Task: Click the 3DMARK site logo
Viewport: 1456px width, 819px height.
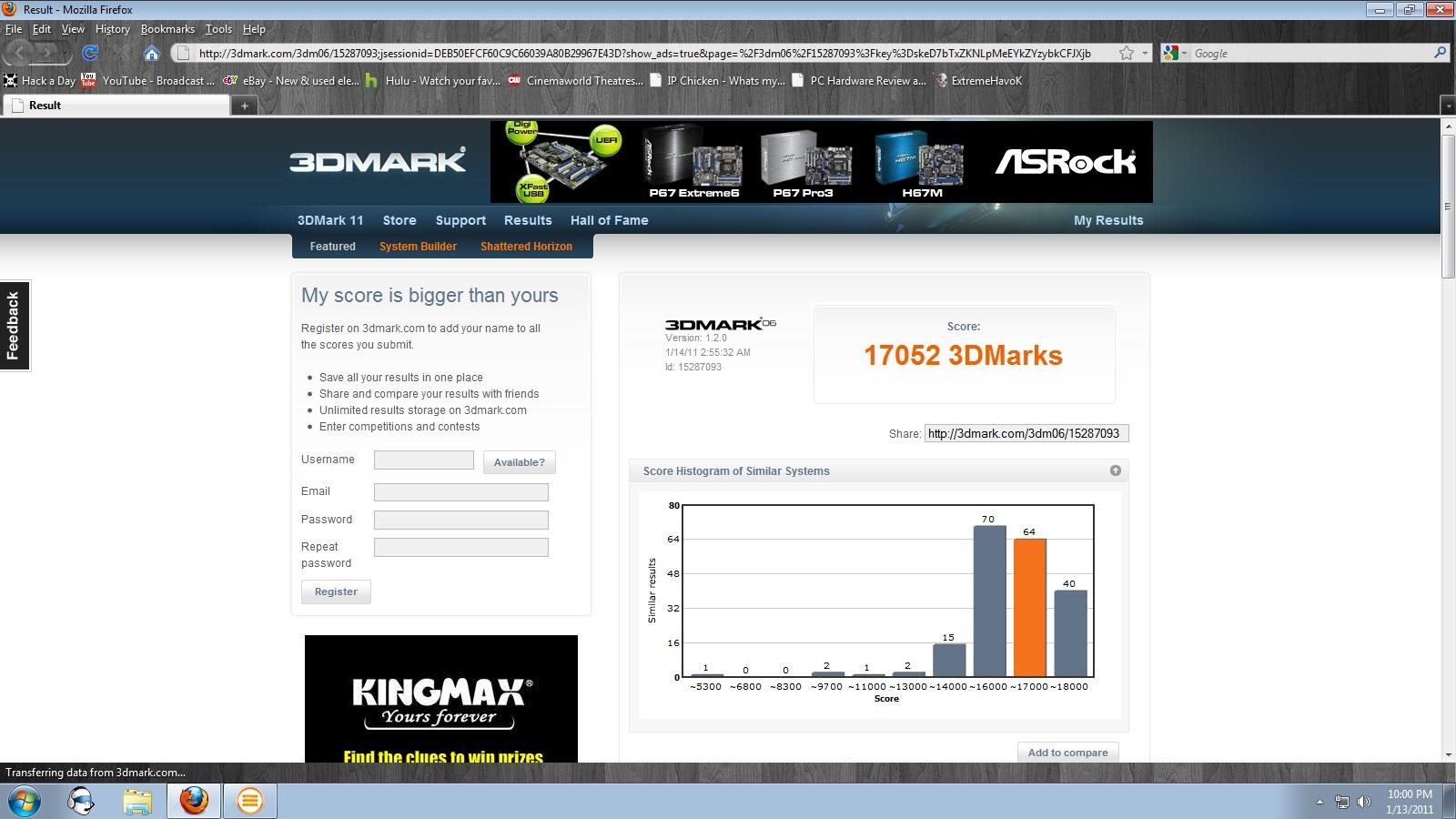Action: (378, 161)
